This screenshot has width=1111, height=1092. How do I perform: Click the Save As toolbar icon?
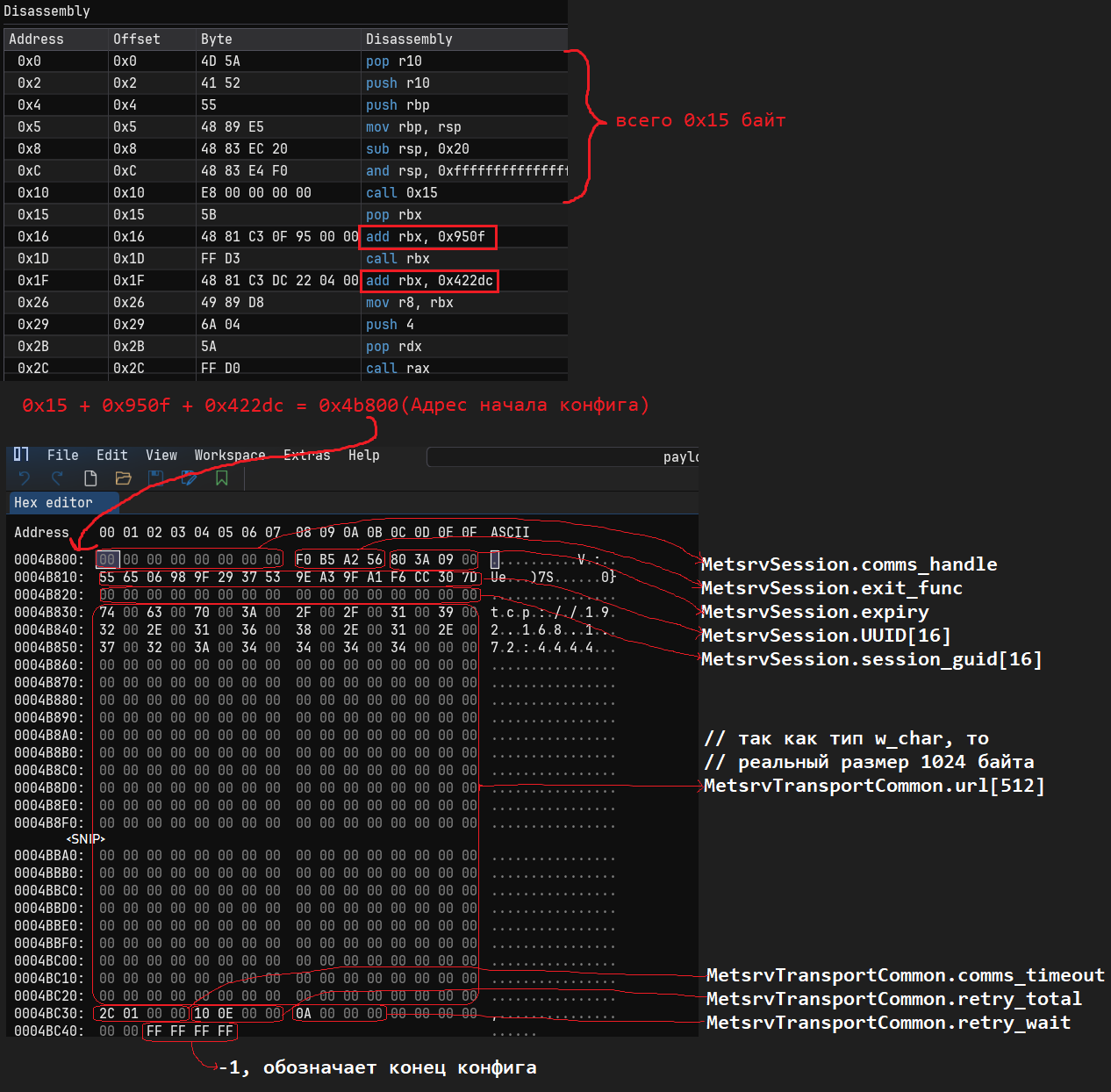[189, 478]
